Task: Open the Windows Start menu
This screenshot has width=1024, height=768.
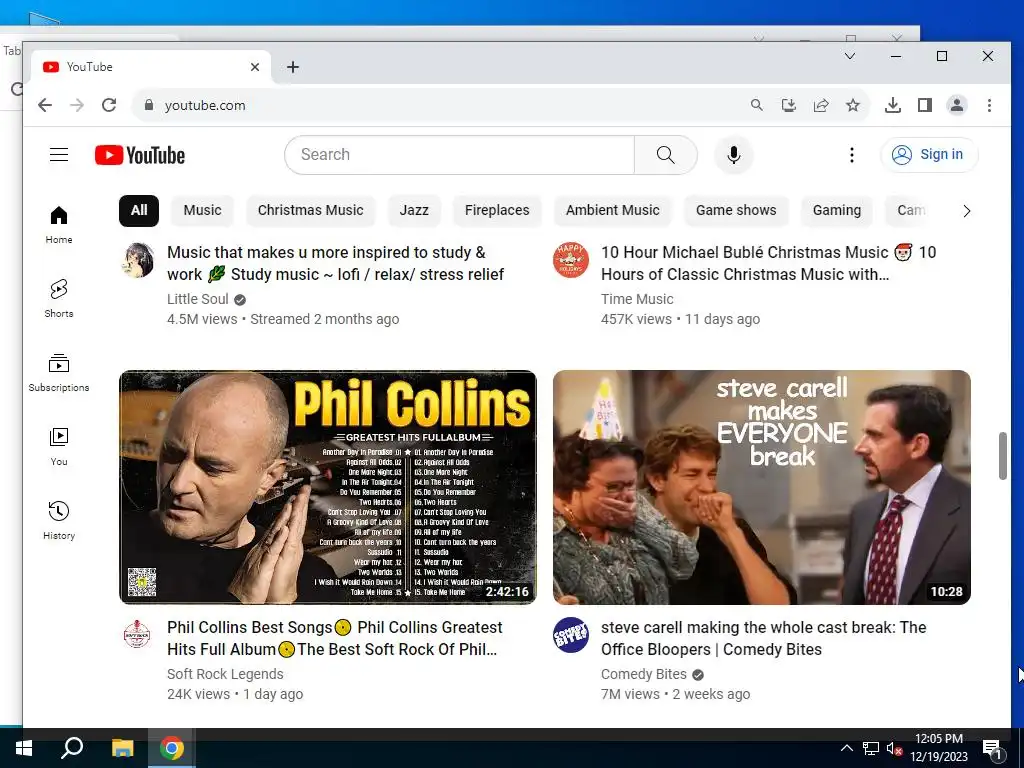Action: pos(24,748)
